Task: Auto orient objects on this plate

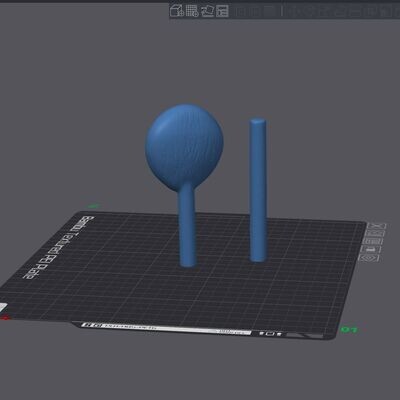Action: [x=375, y=234]
